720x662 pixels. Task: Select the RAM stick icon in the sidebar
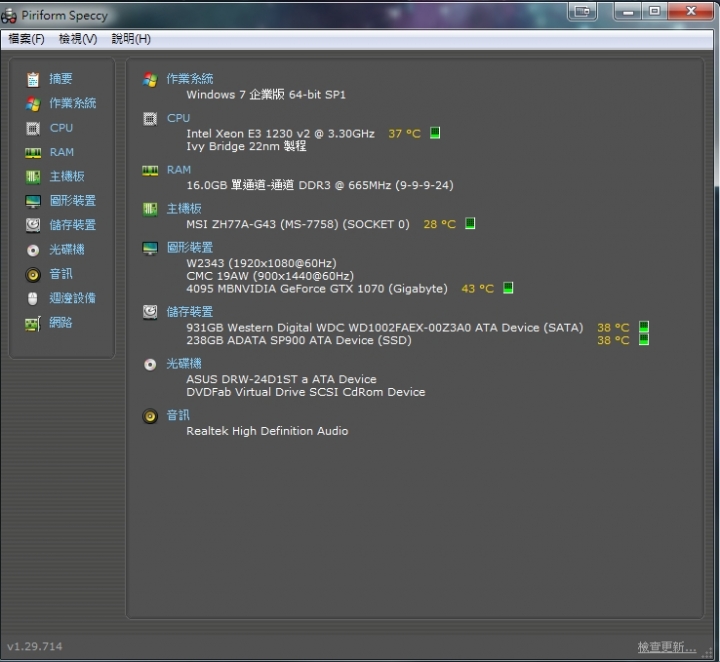(x=33, y=152)
